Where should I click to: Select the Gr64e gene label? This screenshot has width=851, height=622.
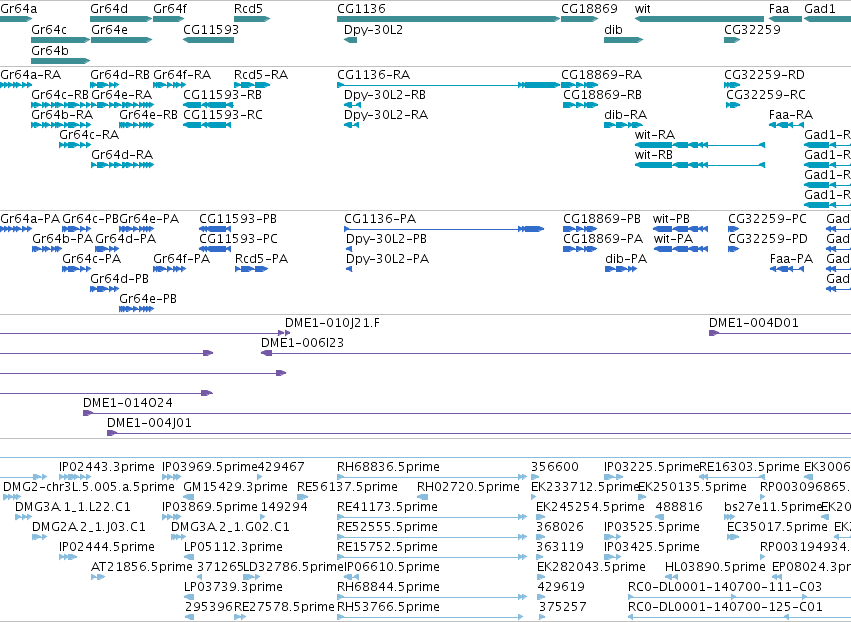click(x=110, y=30)
